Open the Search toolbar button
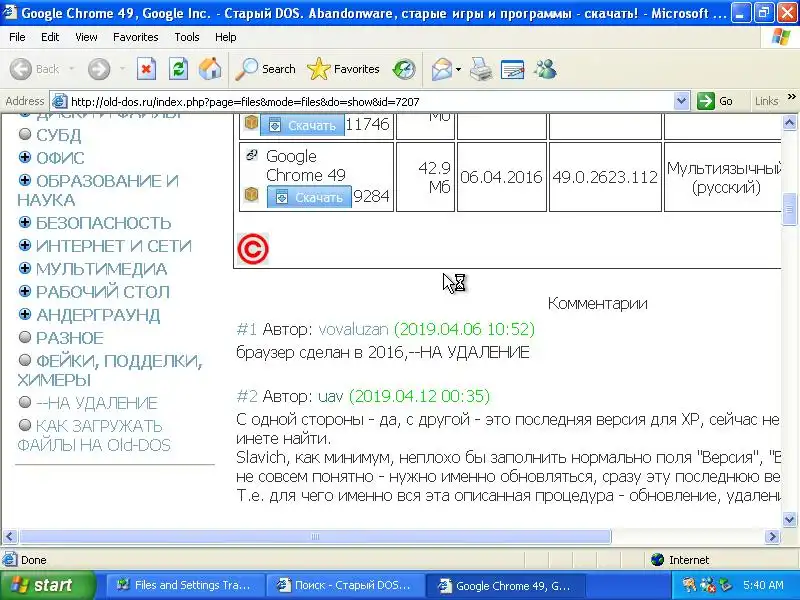This screenshot has height=600, width=800. 265,69
